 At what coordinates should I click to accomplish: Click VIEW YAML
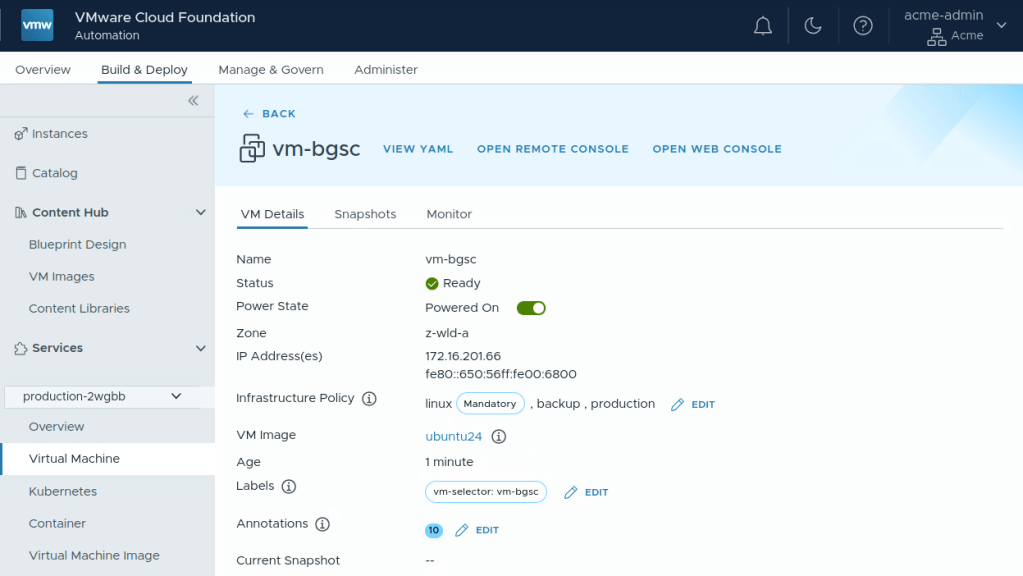tap(418, 149)
